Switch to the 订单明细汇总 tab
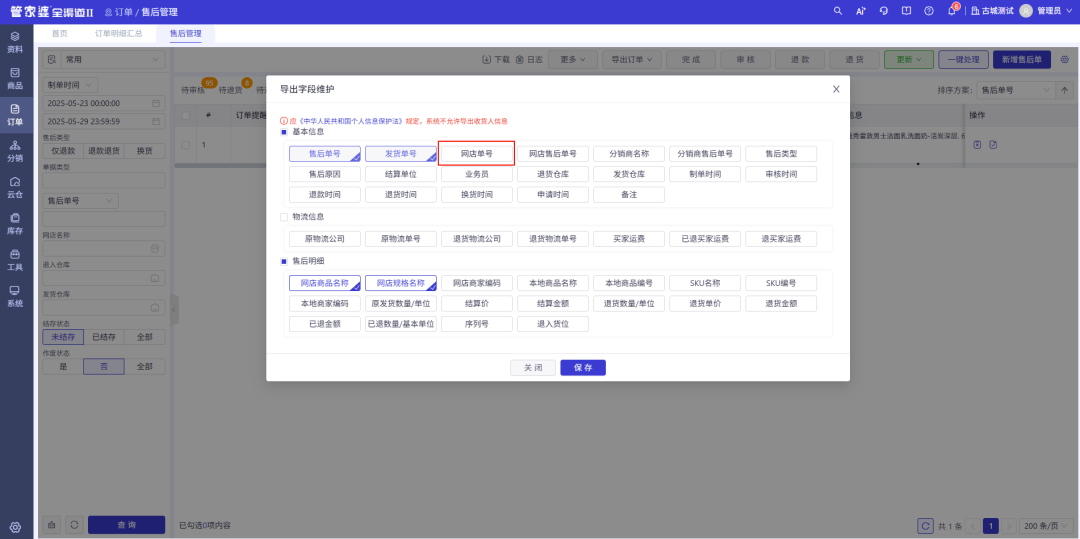1080x539 pixels. pyautogui.click(x=119, y=34)
